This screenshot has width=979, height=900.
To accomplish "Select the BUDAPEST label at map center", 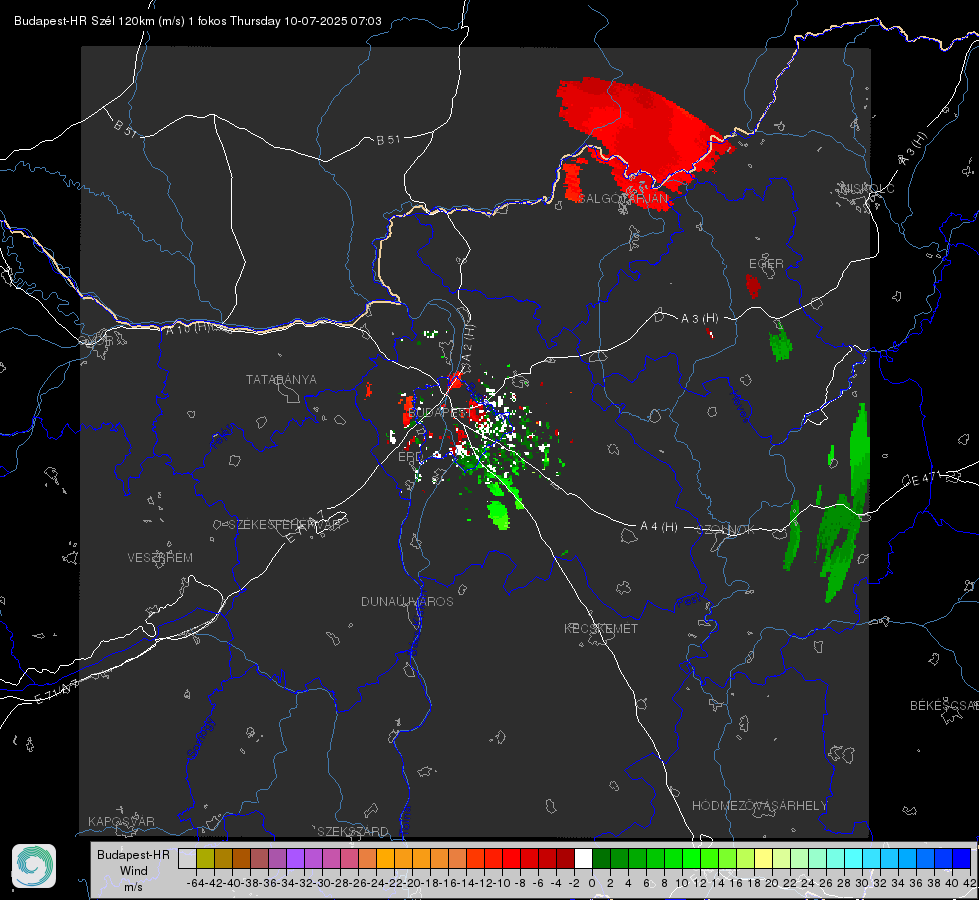I will click(440, 413).
